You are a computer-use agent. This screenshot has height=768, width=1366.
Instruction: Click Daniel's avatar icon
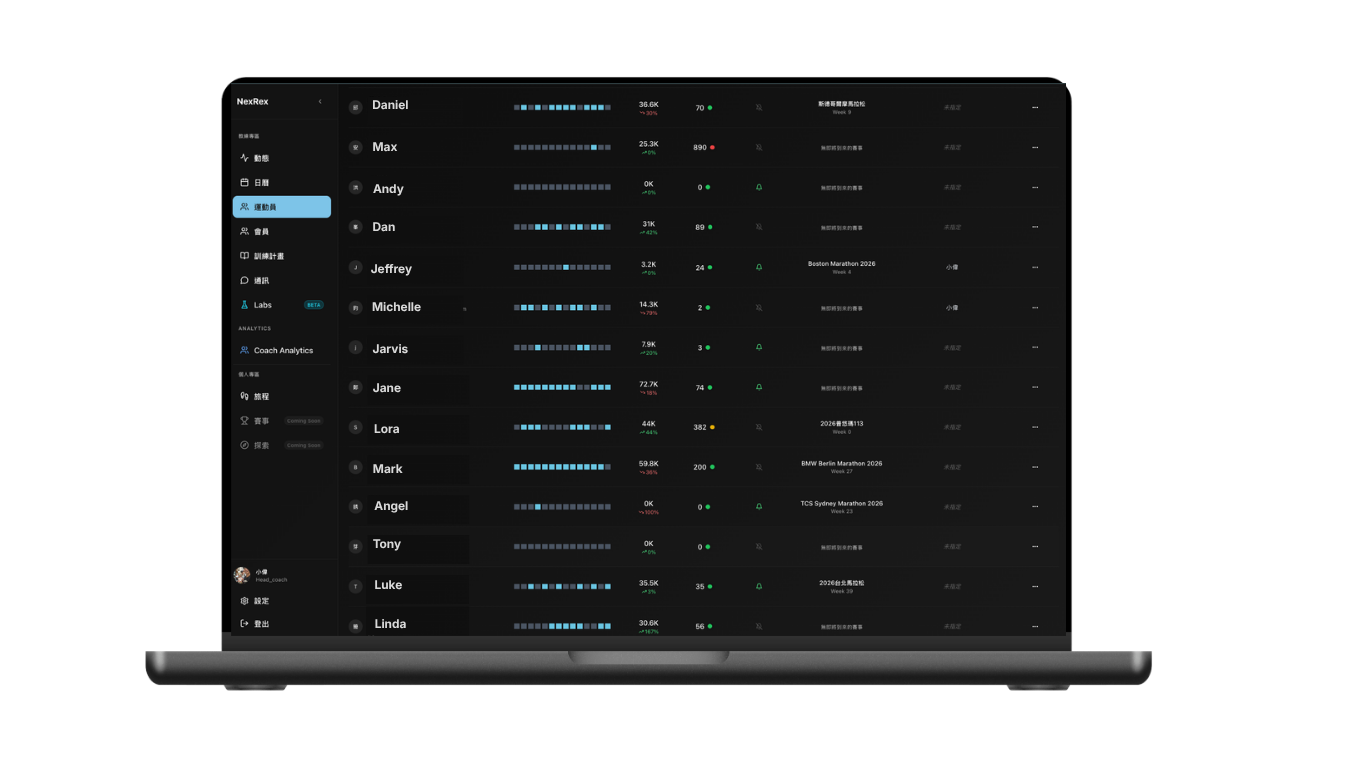(x=355, y=107)
